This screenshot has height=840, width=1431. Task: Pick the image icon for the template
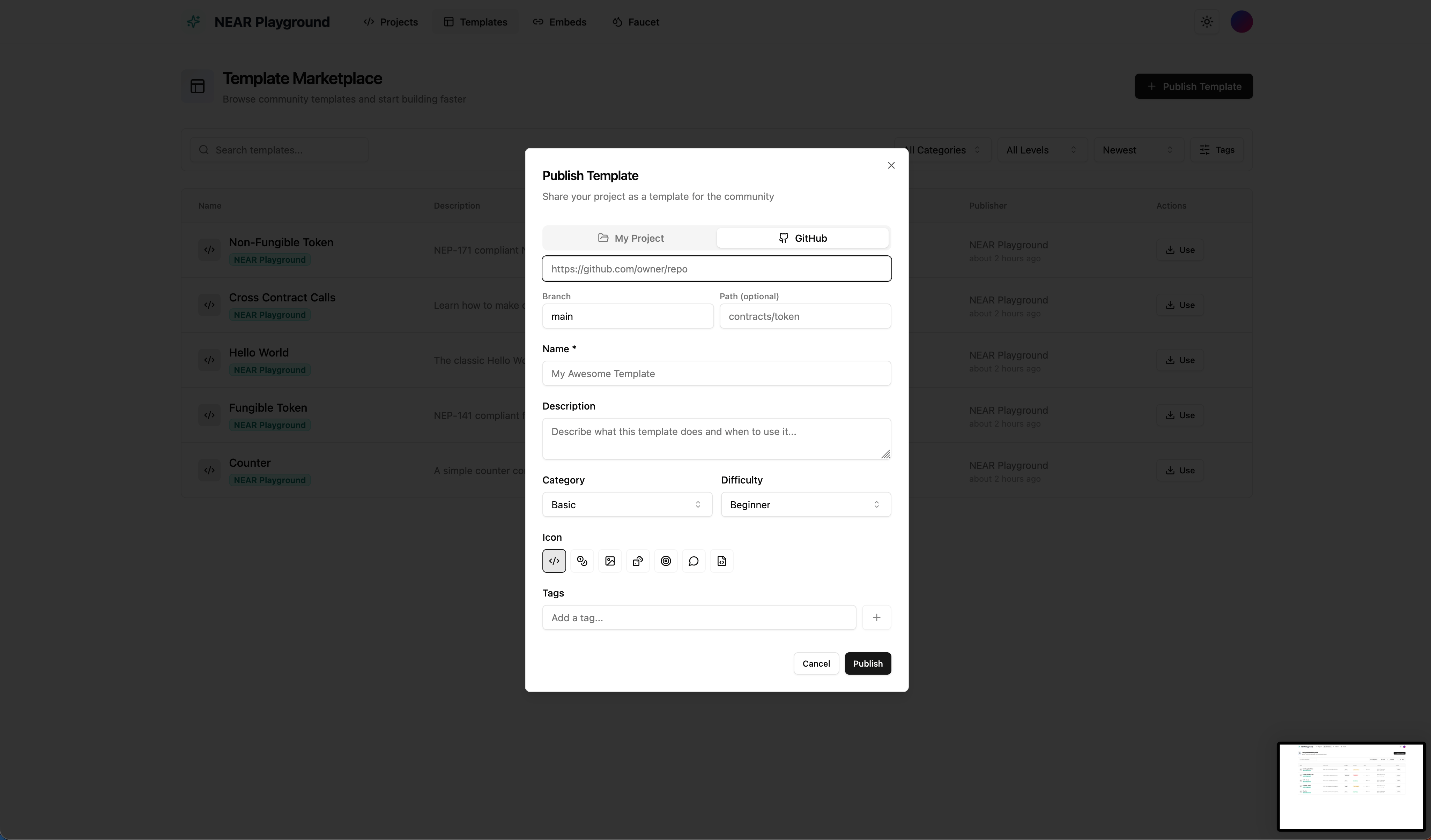pyautogui.click(x=610, y=561)
